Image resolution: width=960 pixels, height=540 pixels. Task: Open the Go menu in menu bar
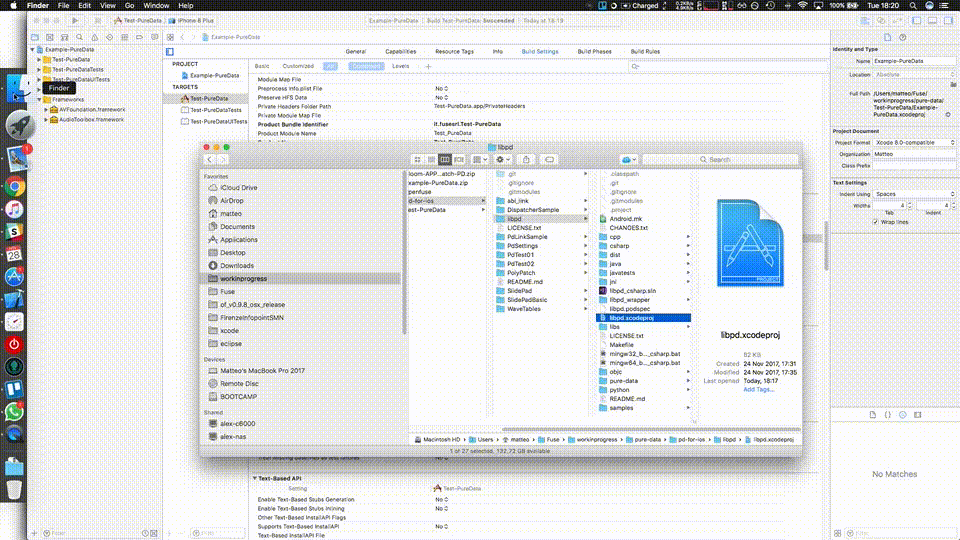pos(129,6)
